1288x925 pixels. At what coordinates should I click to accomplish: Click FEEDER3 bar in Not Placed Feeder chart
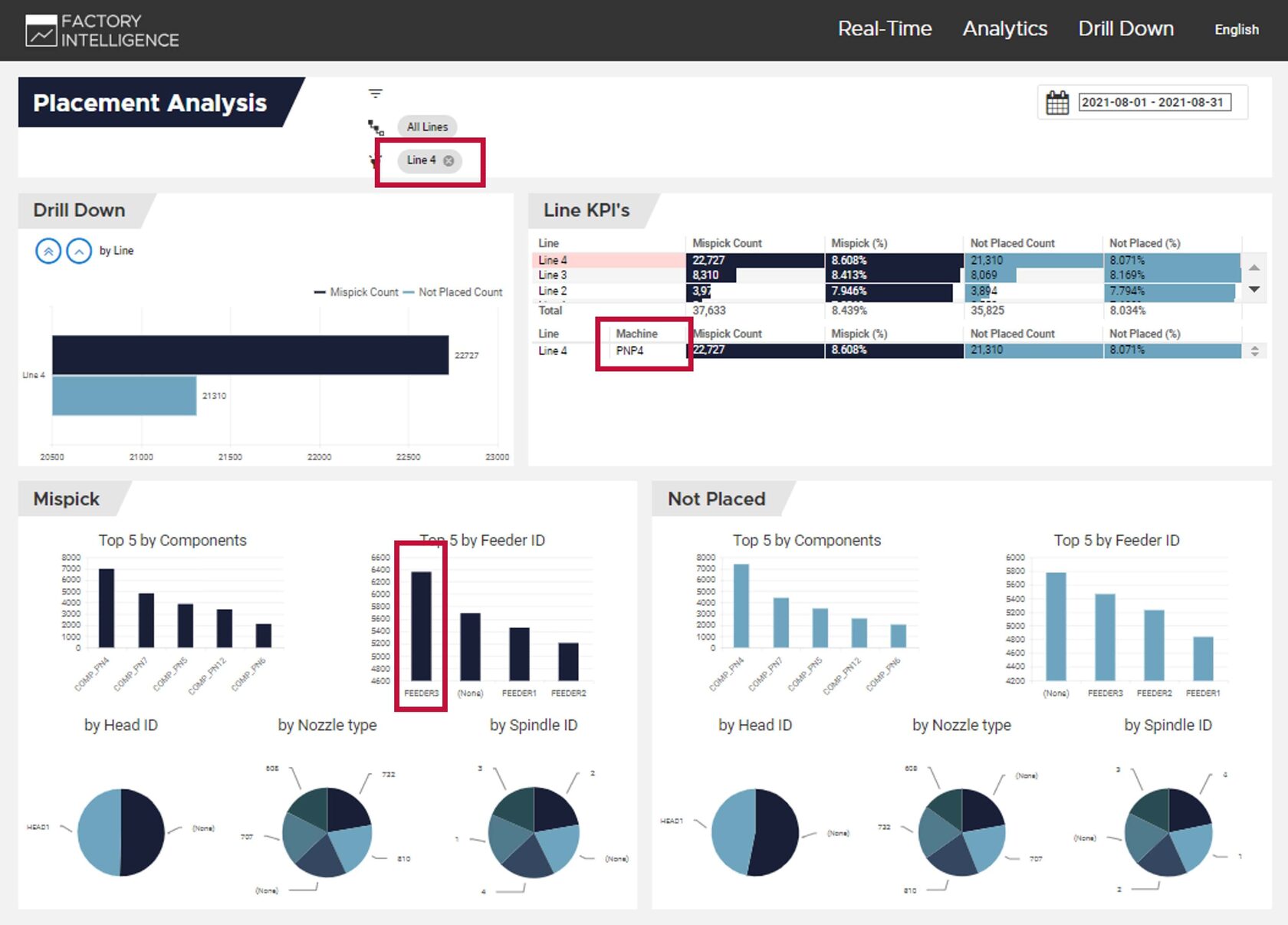[1105, 637]
